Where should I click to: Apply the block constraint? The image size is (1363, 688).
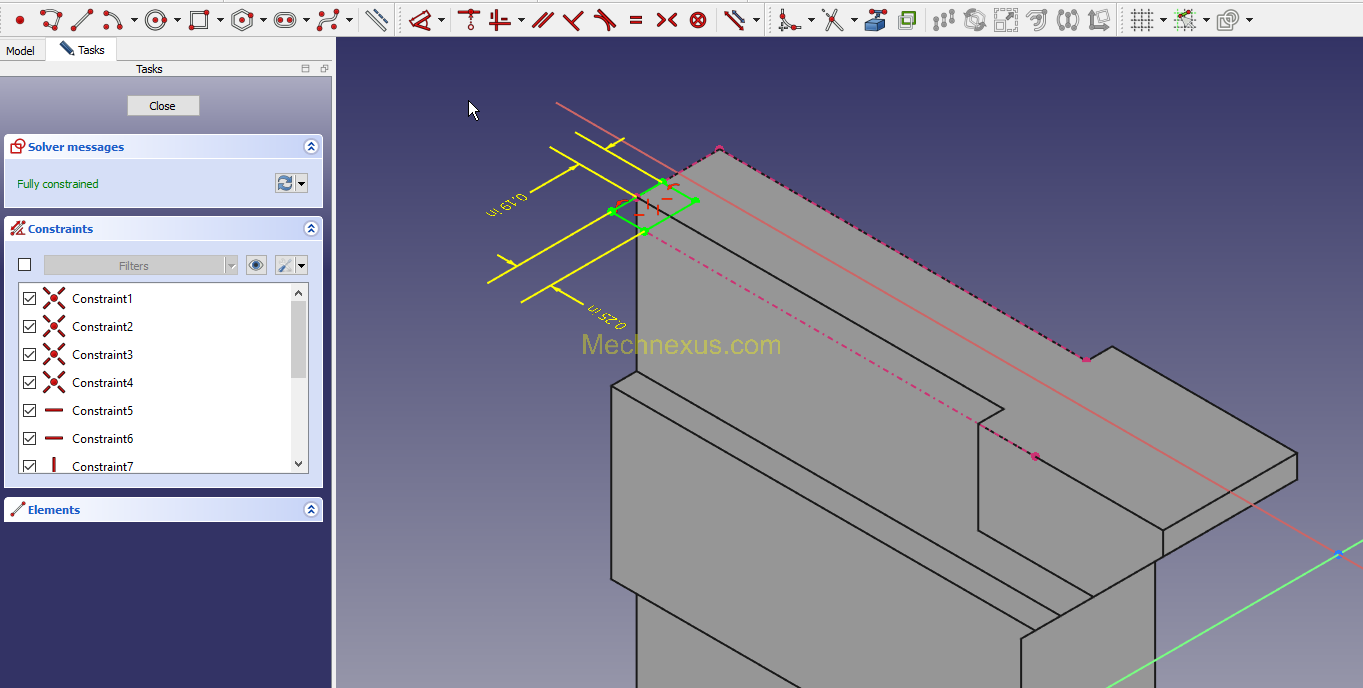pos(698,19)
